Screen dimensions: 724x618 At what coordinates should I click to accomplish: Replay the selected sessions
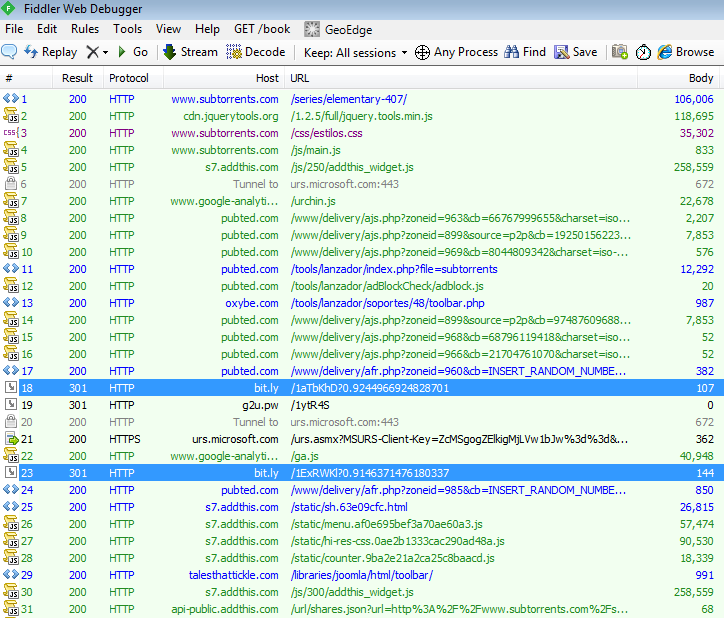coord(50,52)
